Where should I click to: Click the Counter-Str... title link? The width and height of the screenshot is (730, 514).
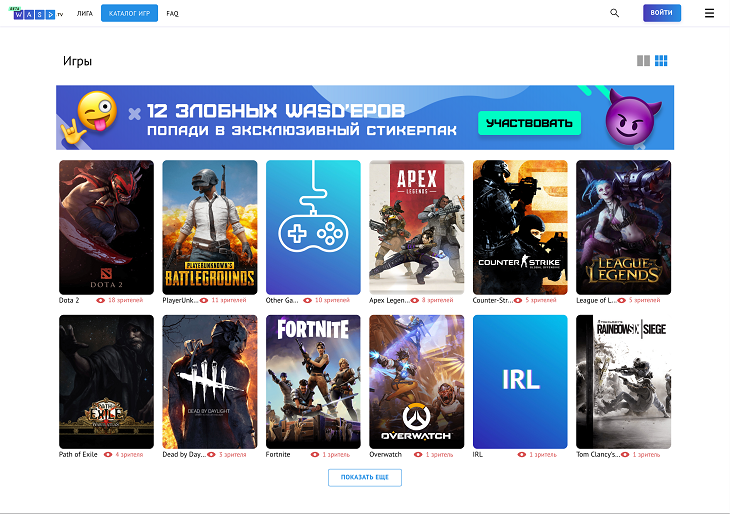click(x=493, y=300)
